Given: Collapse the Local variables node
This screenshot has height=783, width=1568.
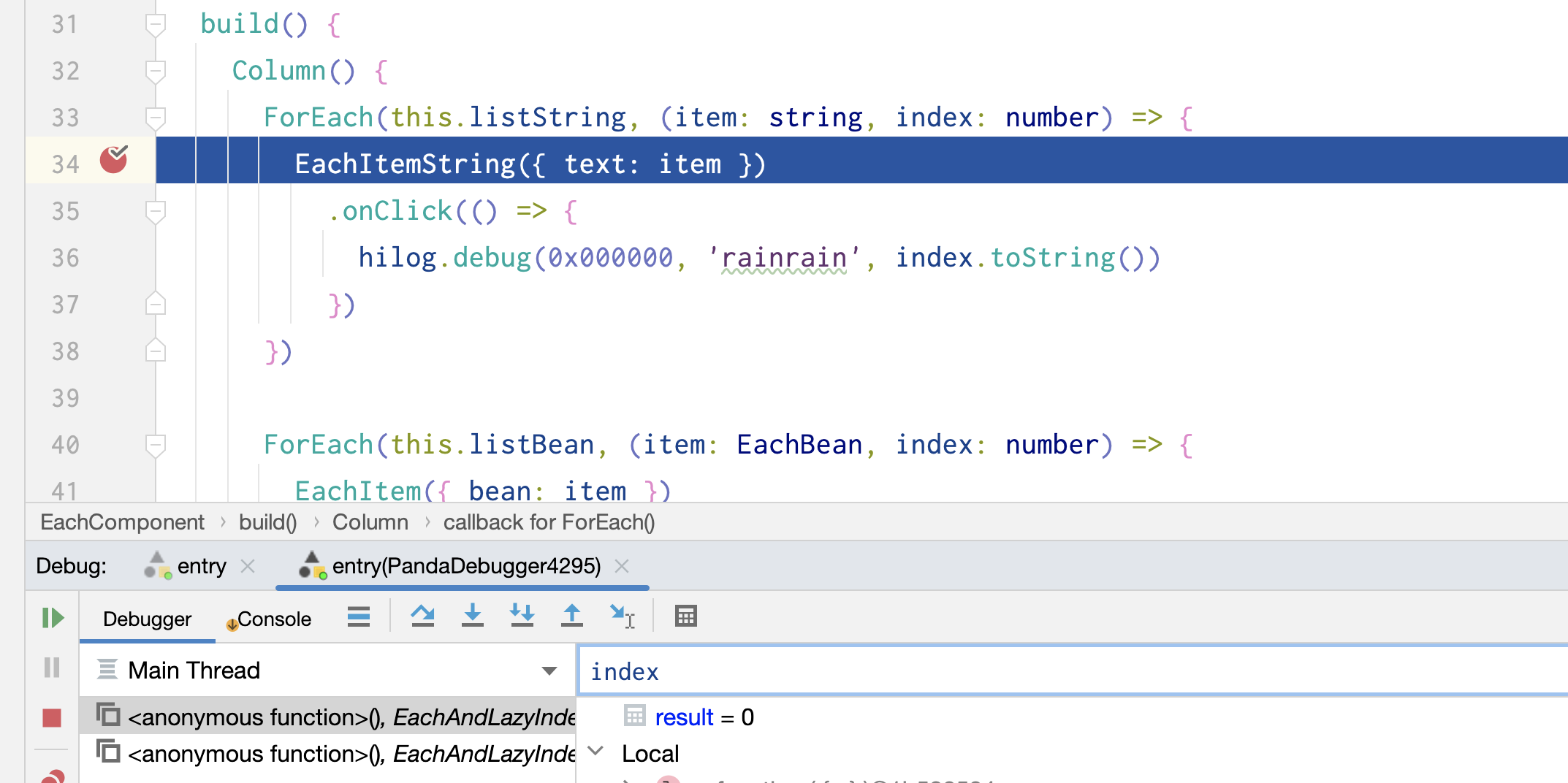Looking at the screenshot, I should click(596, 752).
